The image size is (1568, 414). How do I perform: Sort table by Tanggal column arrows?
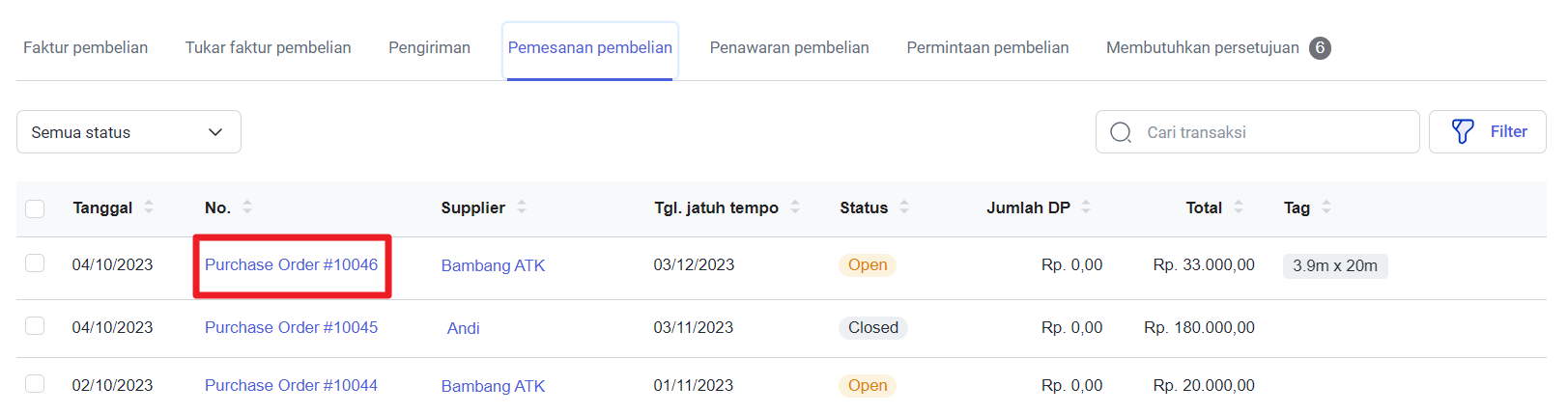pos(149,207)
